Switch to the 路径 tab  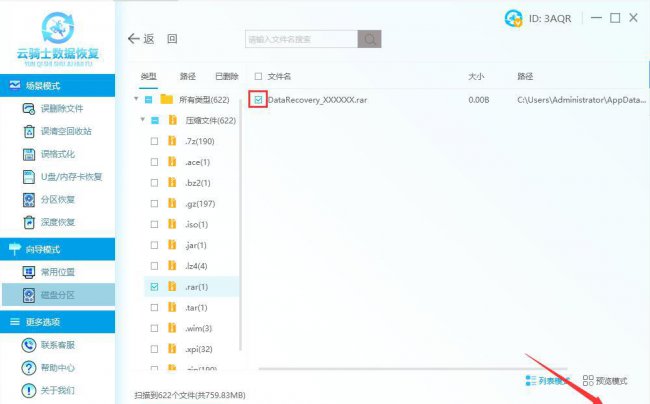click(188, 76)
